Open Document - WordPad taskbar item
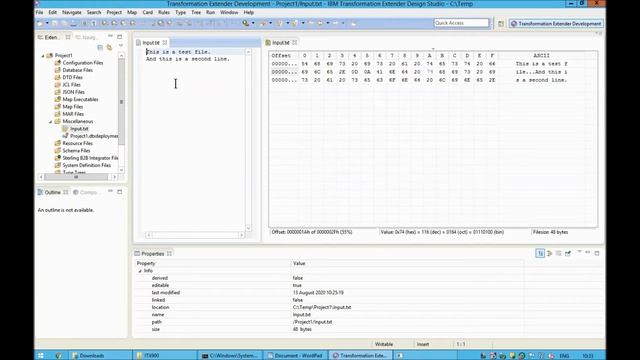 click(x=296, y=356)
